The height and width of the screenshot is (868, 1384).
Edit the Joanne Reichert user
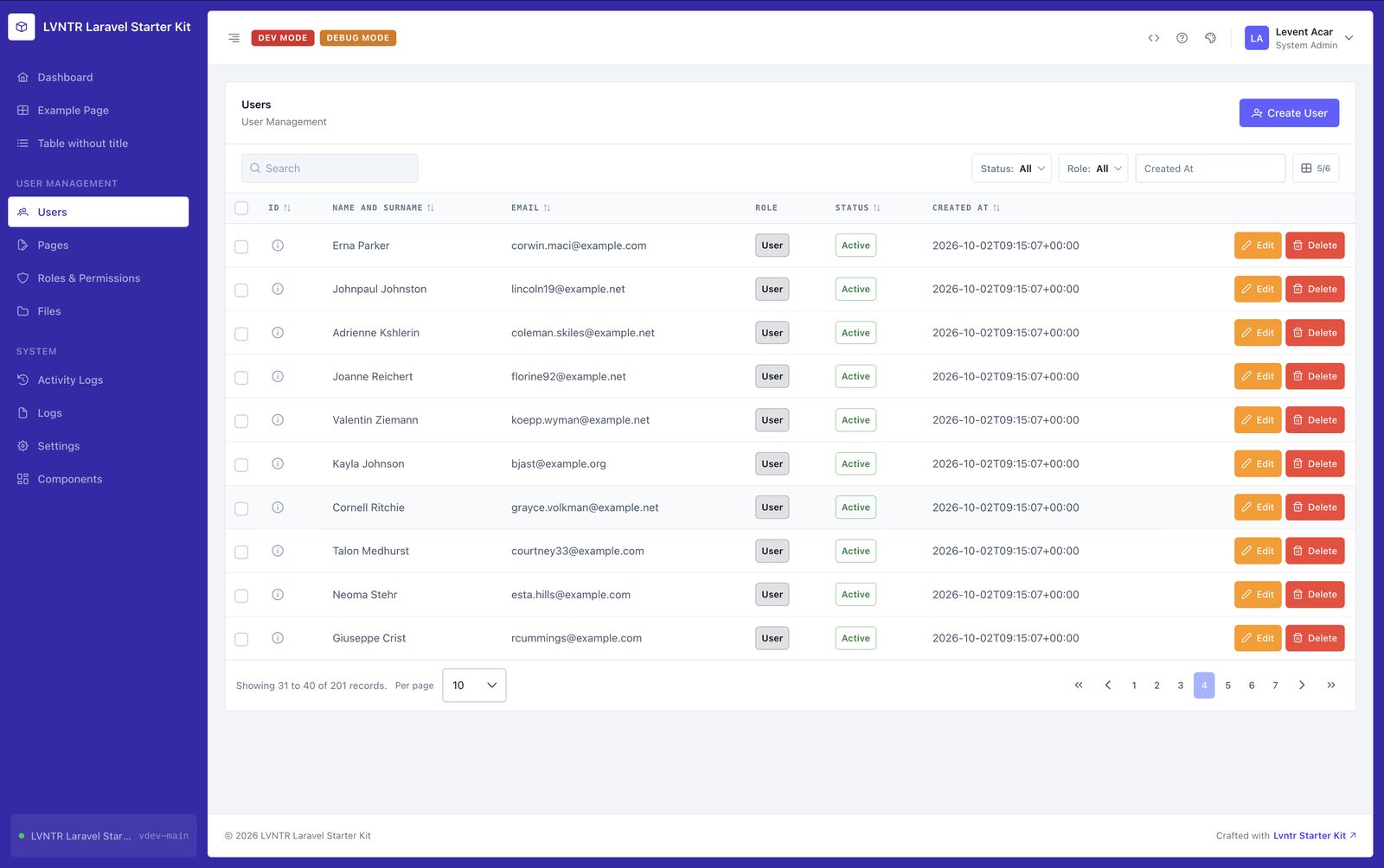[1258, 376]
